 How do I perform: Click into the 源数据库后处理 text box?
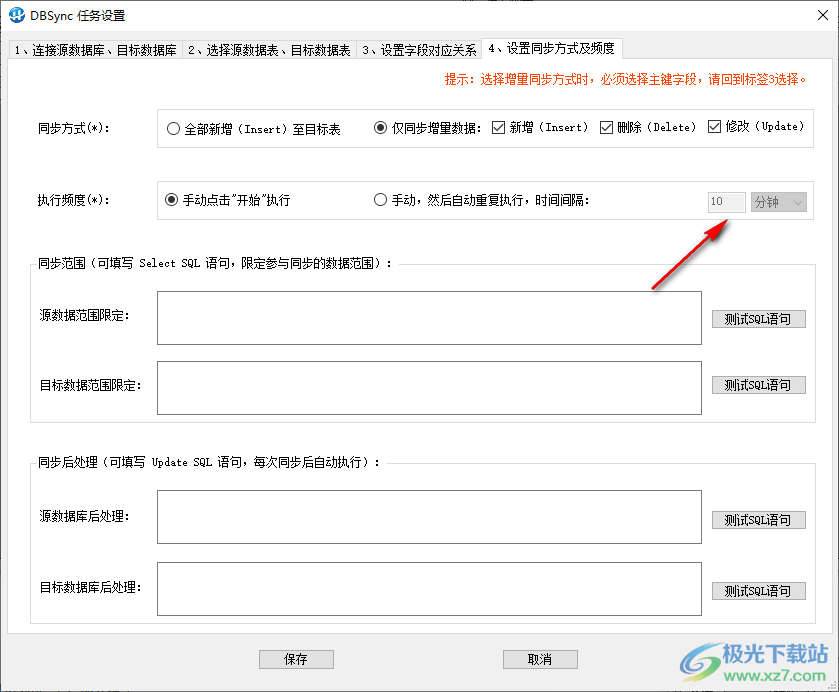[x=429, y=517]
